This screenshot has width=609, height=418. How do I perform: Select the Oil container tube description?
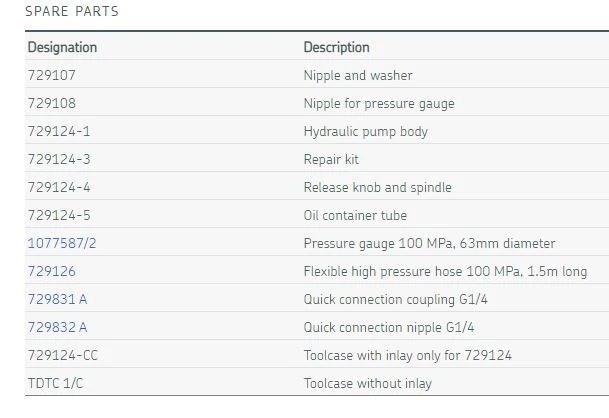pos(355,215)
